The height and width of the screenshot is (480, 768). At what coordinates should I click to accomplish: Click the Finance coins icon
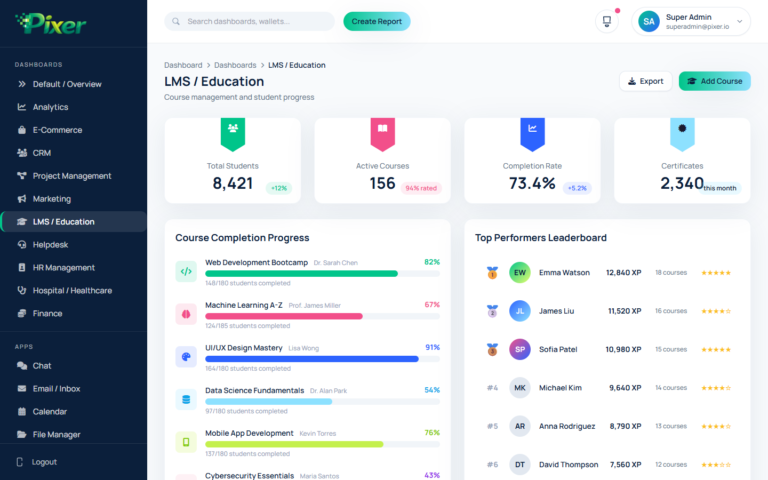pyautogui.click(x=22, y=313)
